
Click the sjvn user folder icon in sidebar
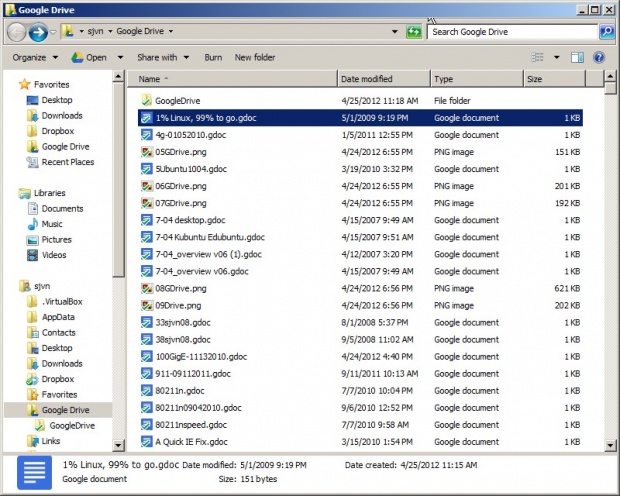coord(25,286)
